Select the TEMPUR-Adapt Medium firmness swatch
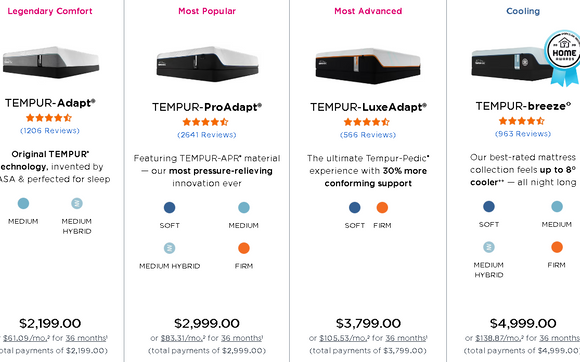The image size is (580, 362). 23,203
